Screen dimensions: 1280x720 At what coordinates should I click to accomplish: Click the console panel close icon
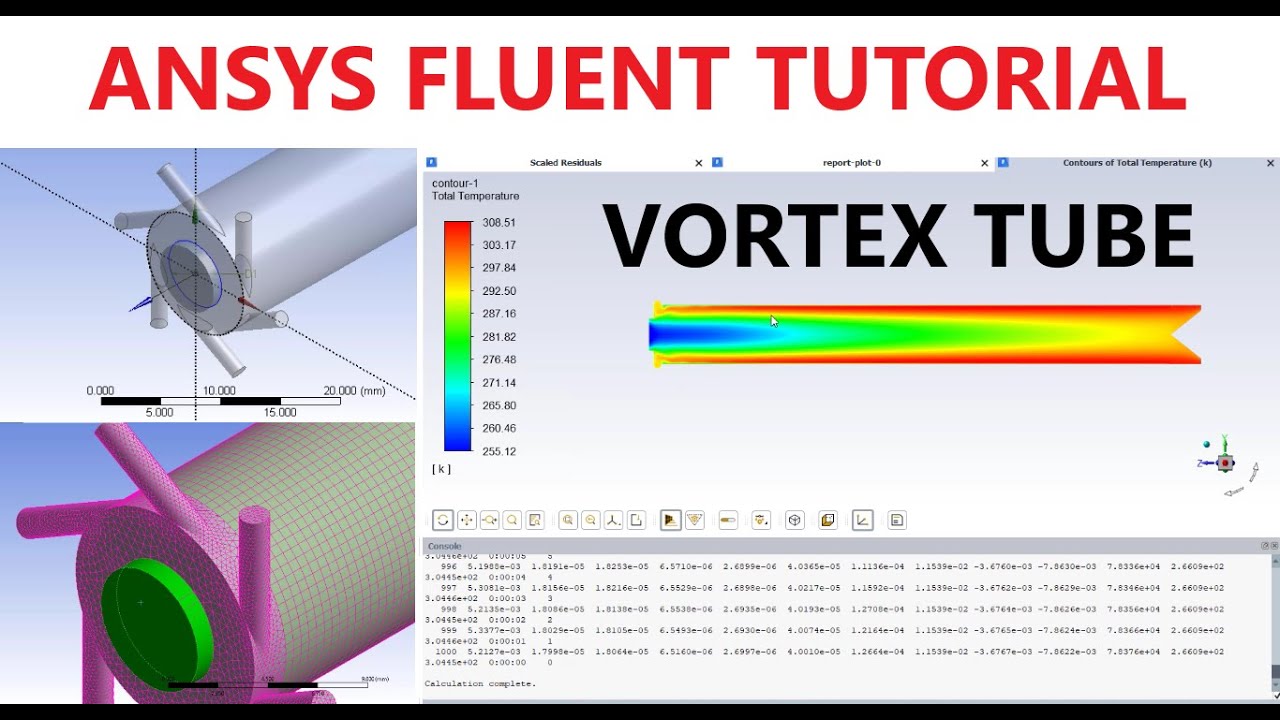[1274, 546]
